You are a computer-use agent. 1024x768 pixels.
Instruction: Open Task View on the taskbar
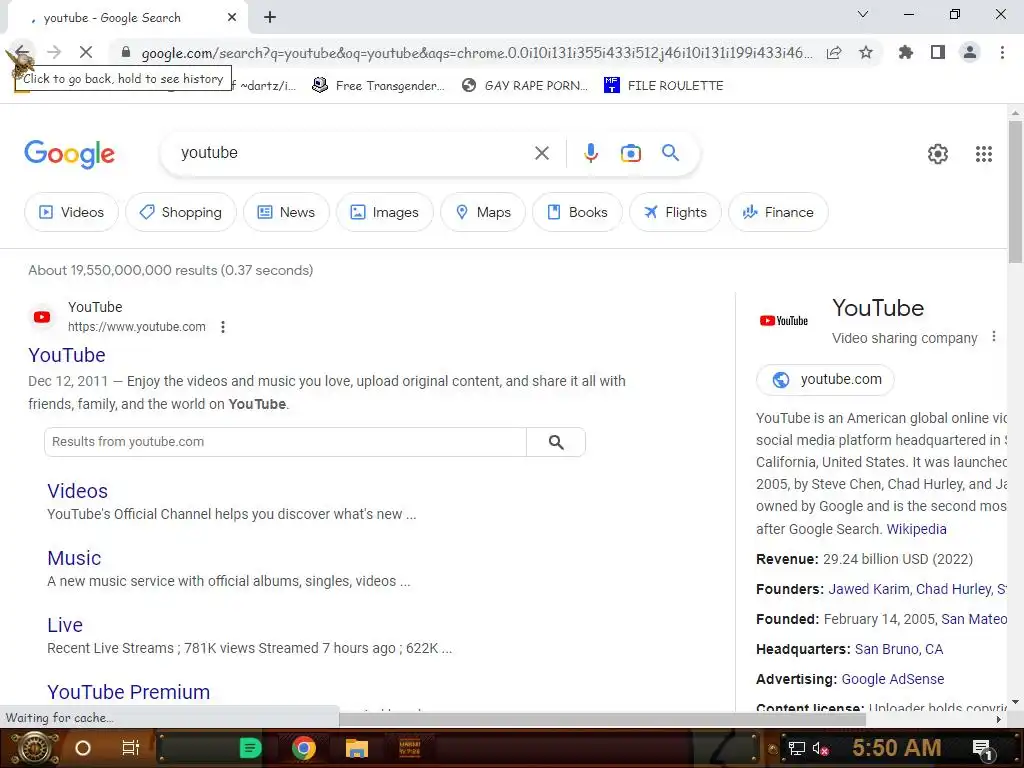point(131,748)
